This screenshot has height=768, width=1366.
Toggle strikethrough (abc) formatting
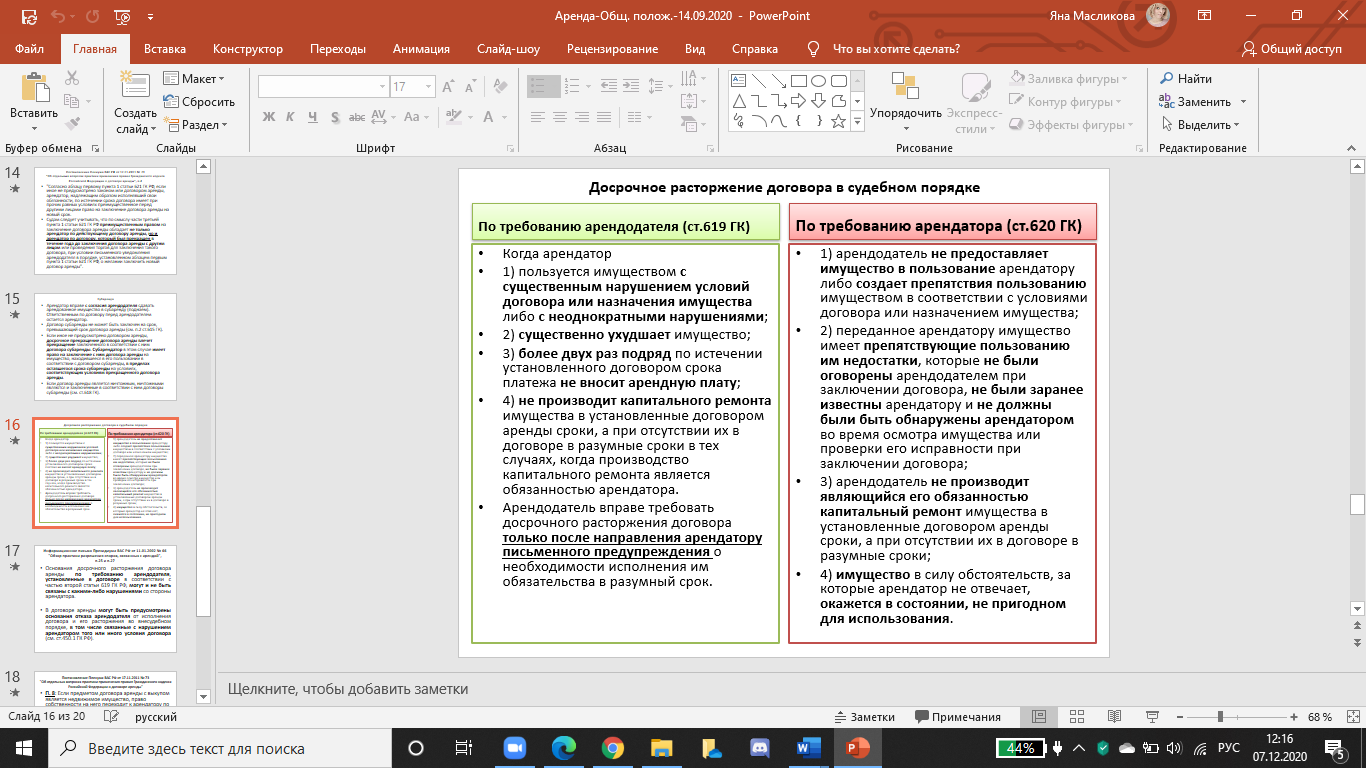[357, 117]
